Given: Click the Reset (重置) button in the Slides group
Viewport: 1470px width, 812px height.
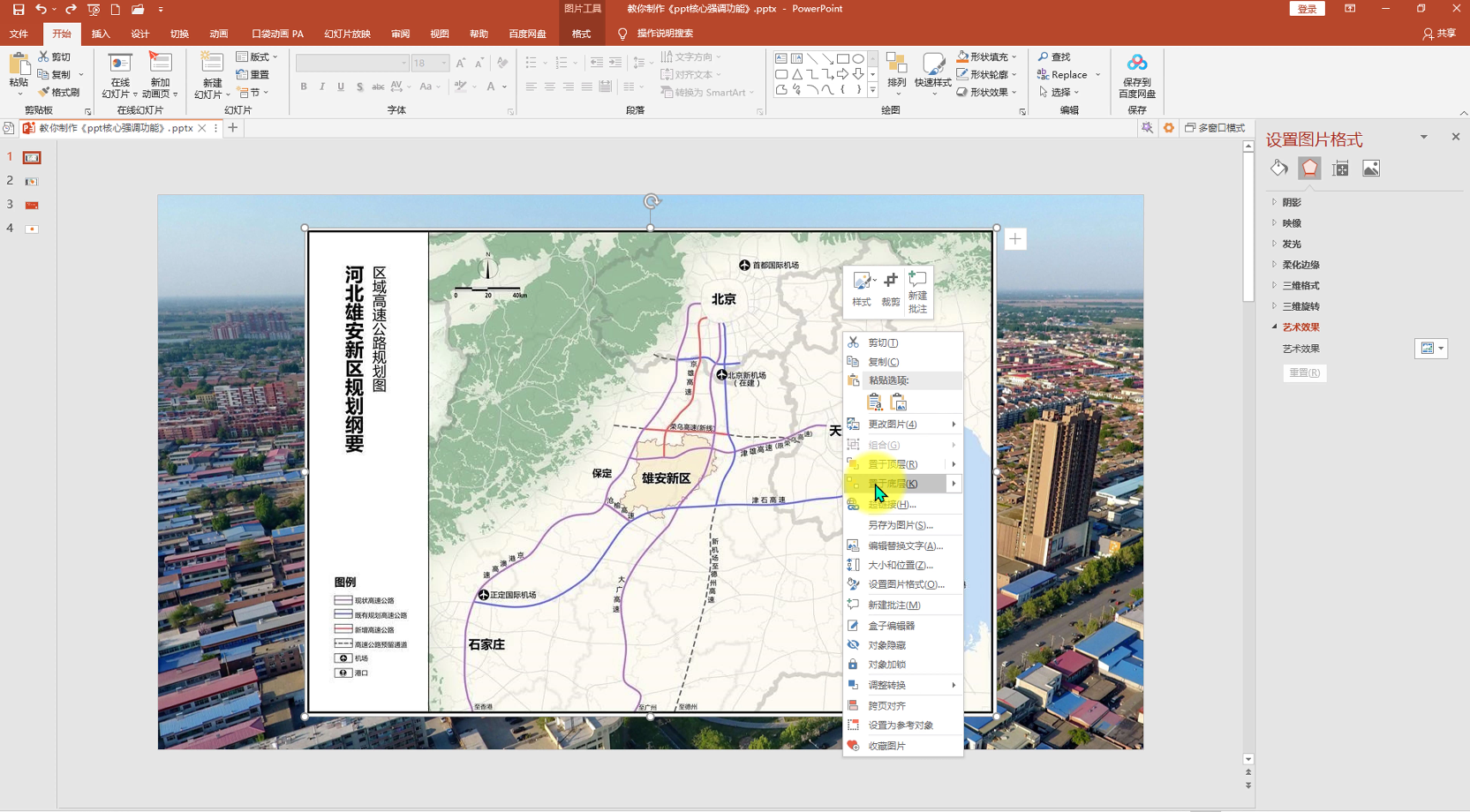Looking at the screenshot, I should coord(253,74).
